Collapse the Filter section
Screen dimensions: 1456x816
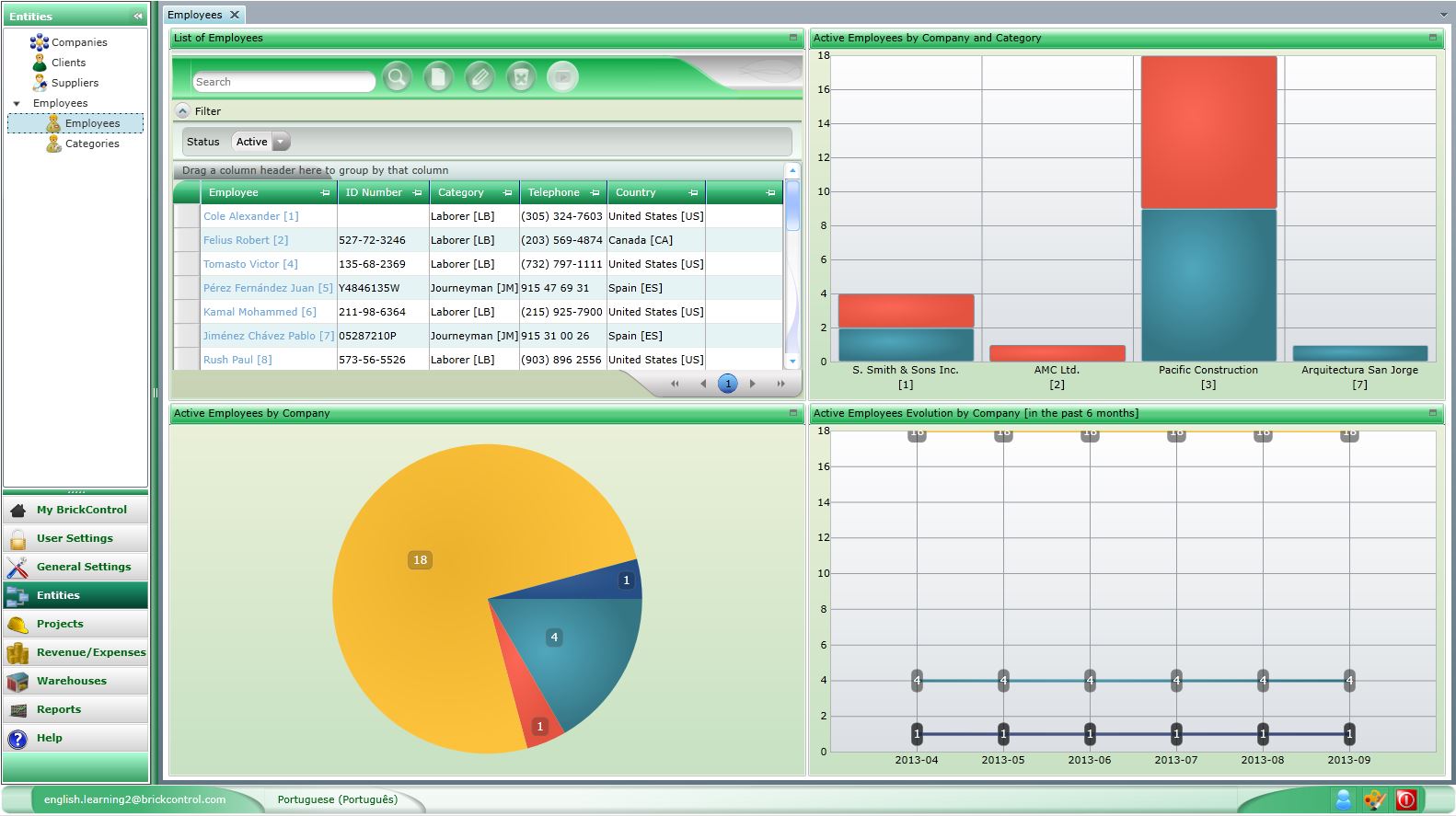[183, 111]
